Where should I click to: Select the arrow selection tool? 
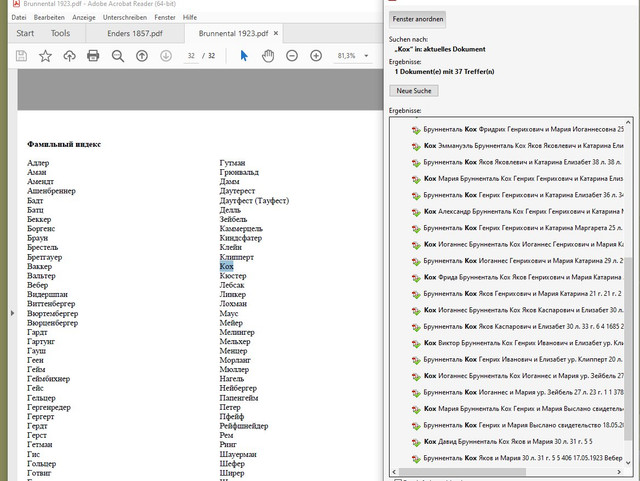coord(244,56)
